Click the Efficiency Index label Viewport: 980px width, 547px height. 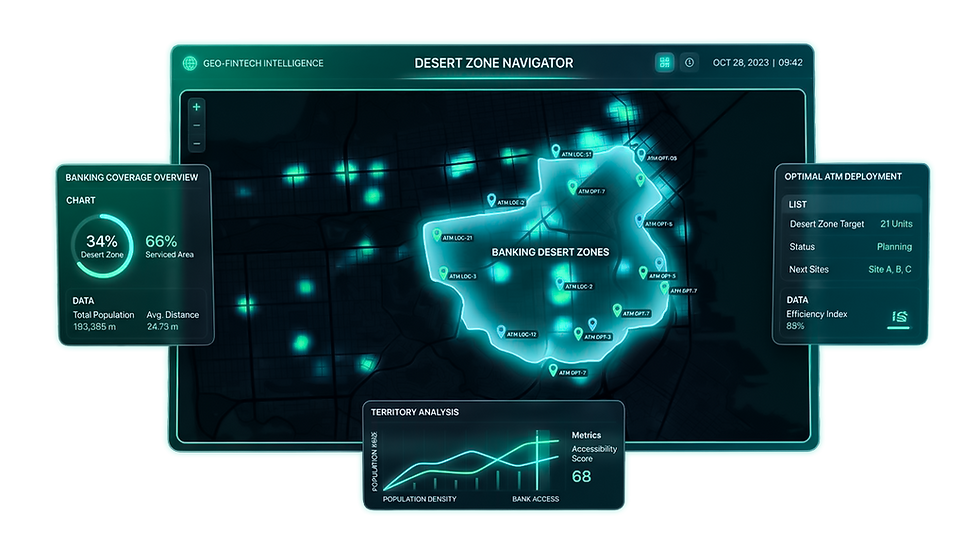817,314
